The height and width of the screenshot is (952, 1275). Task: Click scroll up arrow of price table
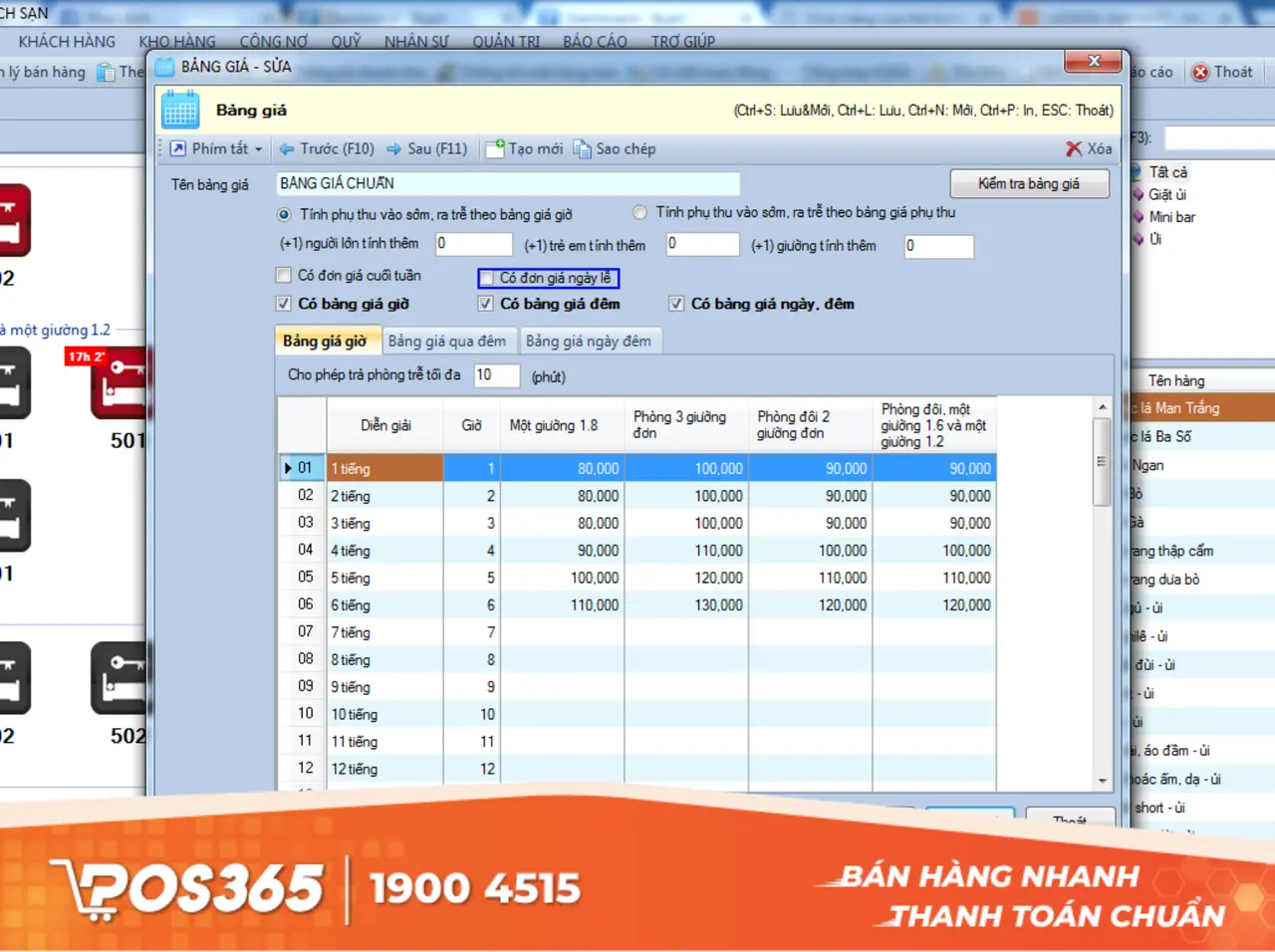click(1102, 407)
